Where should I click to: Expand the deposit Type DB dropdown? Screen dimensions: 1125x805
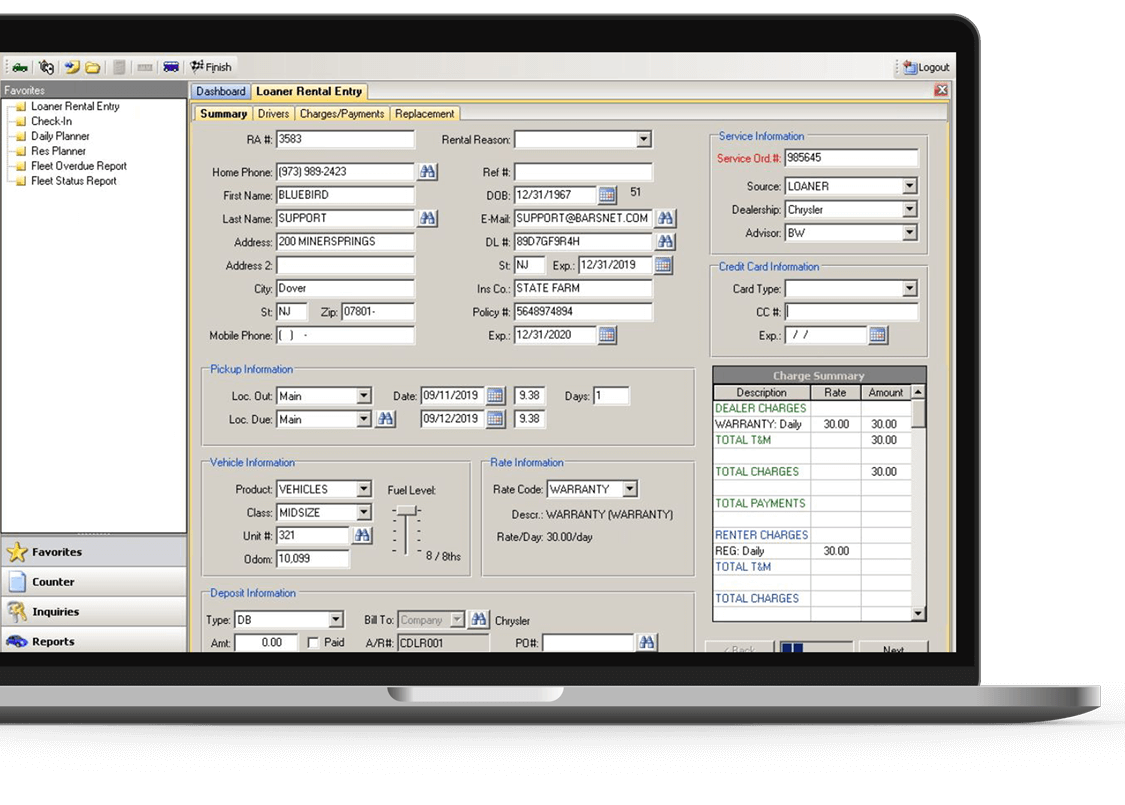click(336, 620)
